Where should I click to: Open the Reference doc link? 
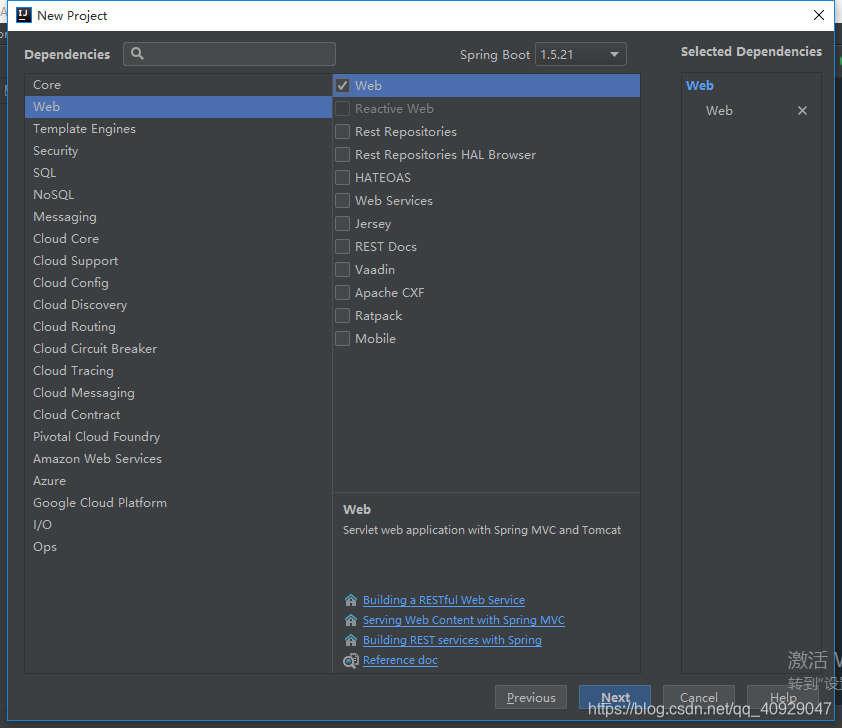[400, 660]
